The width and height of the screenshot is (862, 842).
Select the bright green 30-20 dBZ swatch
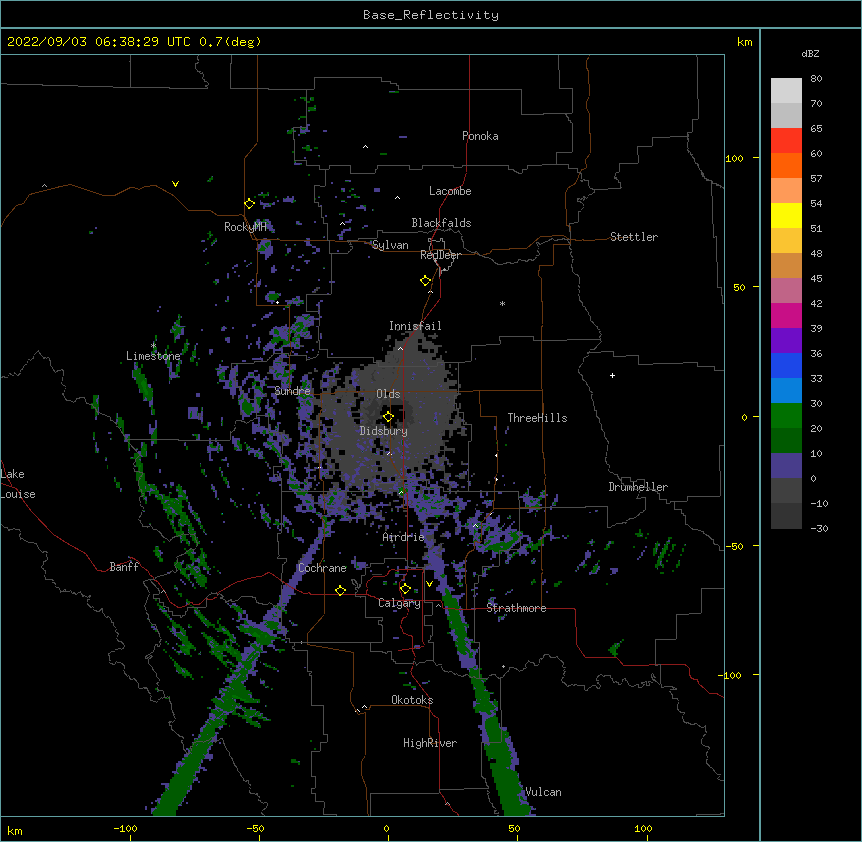click(x=786, y=416)
